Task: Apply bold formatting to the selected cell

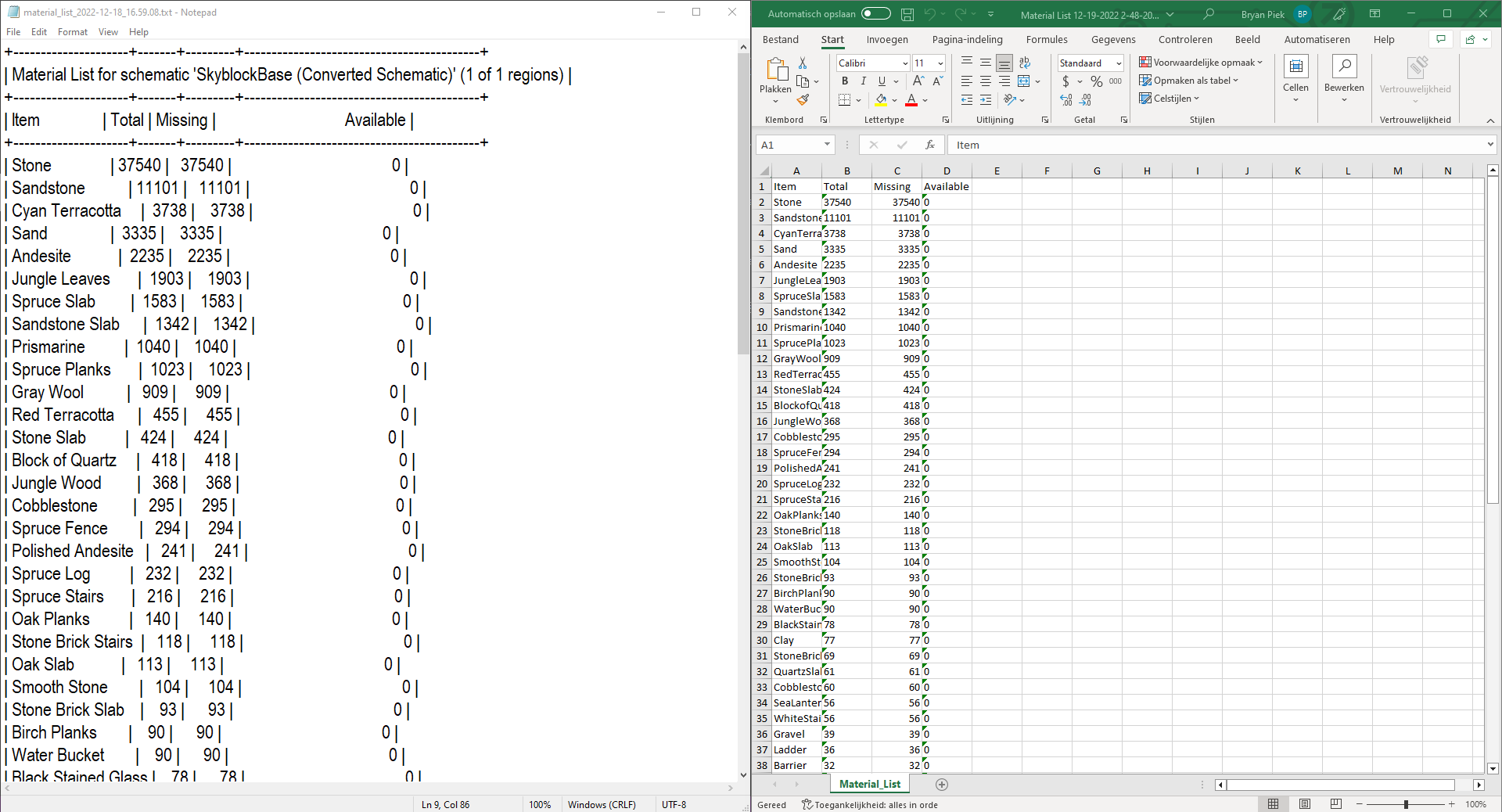Action: [845, 81]
